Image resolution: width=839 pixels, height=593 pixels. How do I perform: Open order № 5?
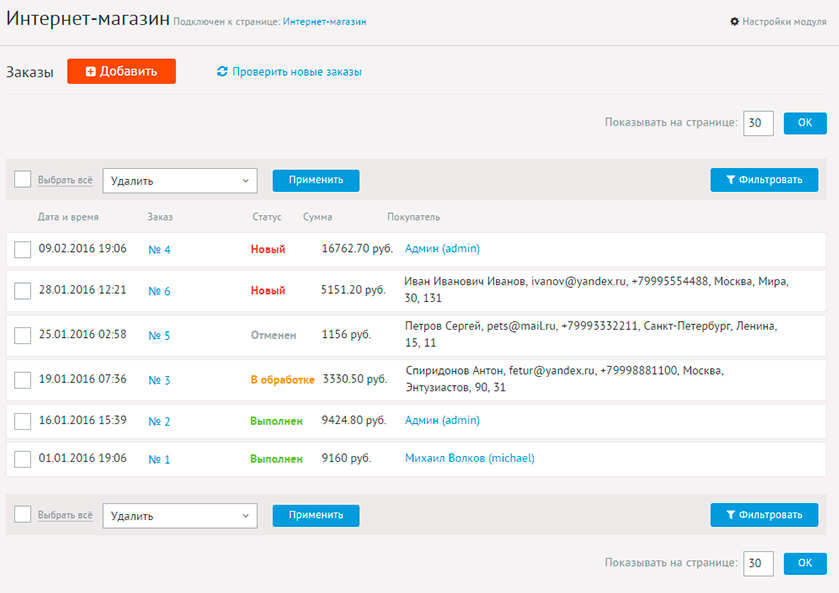tap(159, 336)
